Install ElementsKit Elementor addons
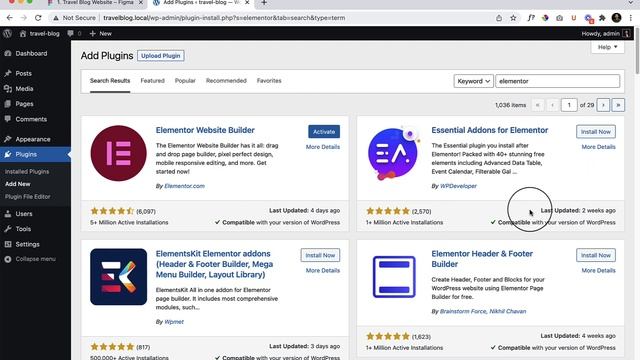640x360 pixels. [320, 256]
